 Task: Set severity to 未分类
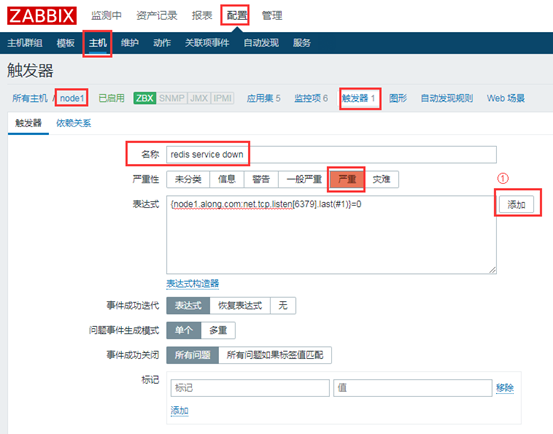click(188, 179)
